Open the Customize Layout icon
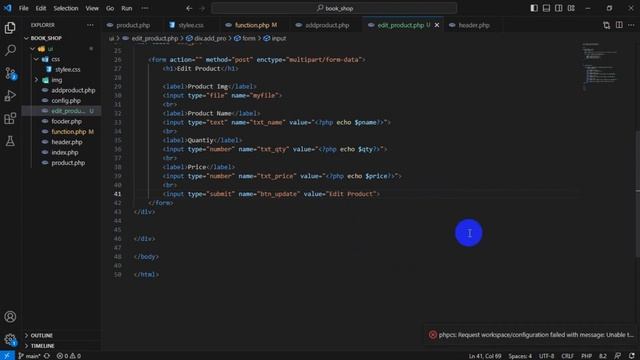The height and width of the screenshot is (360, 640). point(571,8)
